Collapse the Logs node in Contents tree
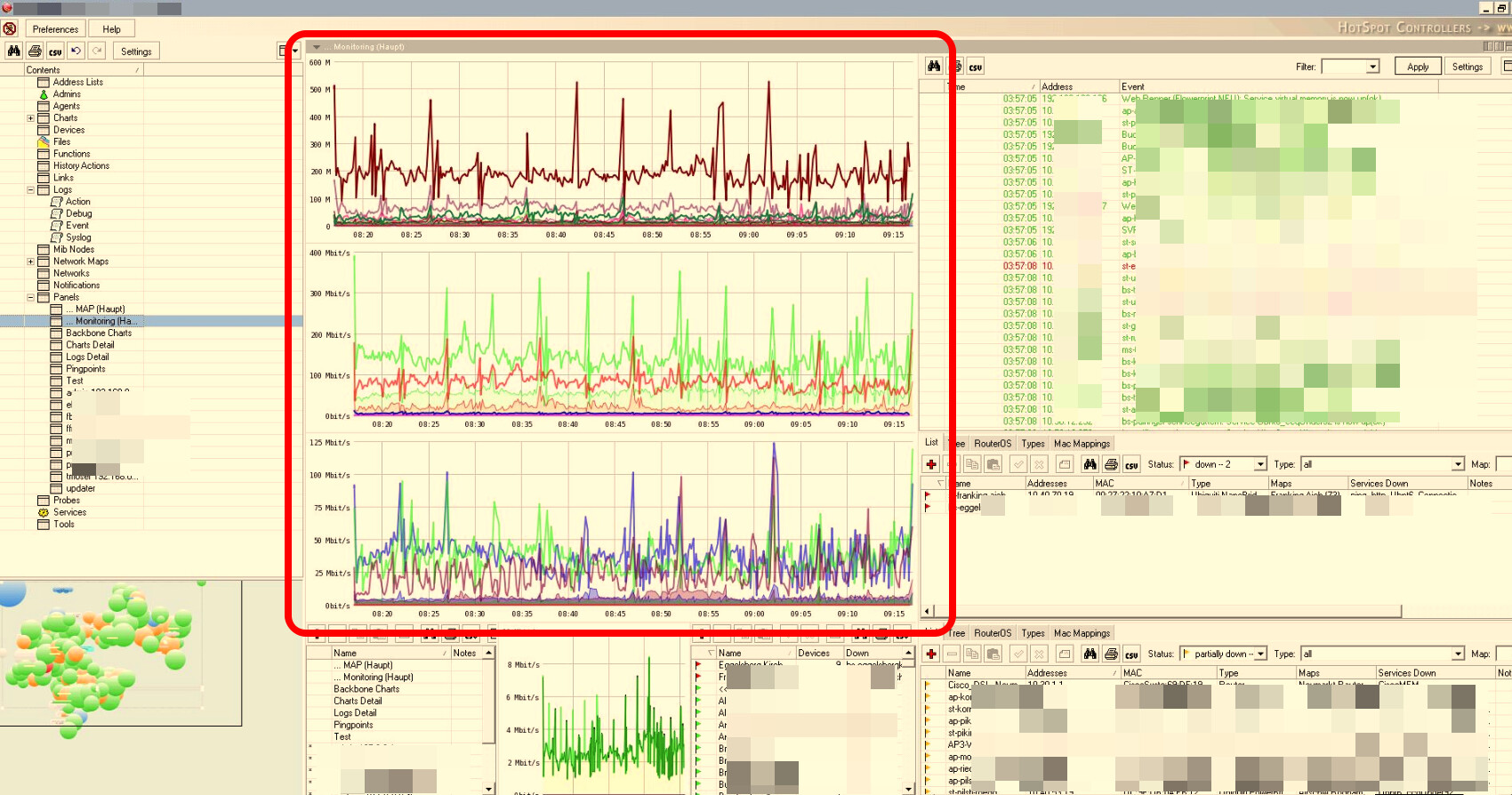Screen dimensions: 1512x795 click(x=30, y=190)
